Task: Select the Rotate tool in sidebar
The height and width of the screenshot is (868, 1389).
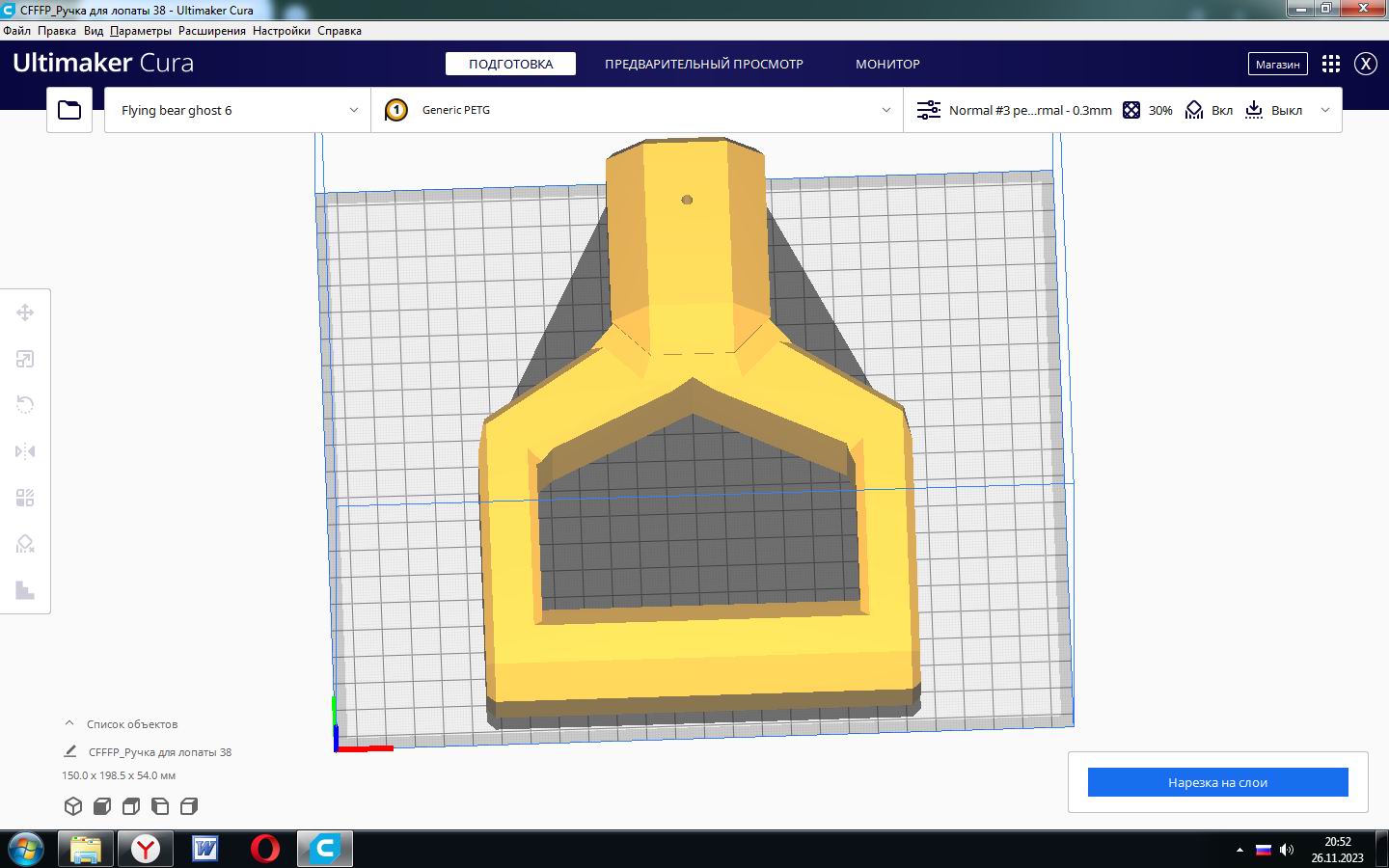Action: pos(25,405)
